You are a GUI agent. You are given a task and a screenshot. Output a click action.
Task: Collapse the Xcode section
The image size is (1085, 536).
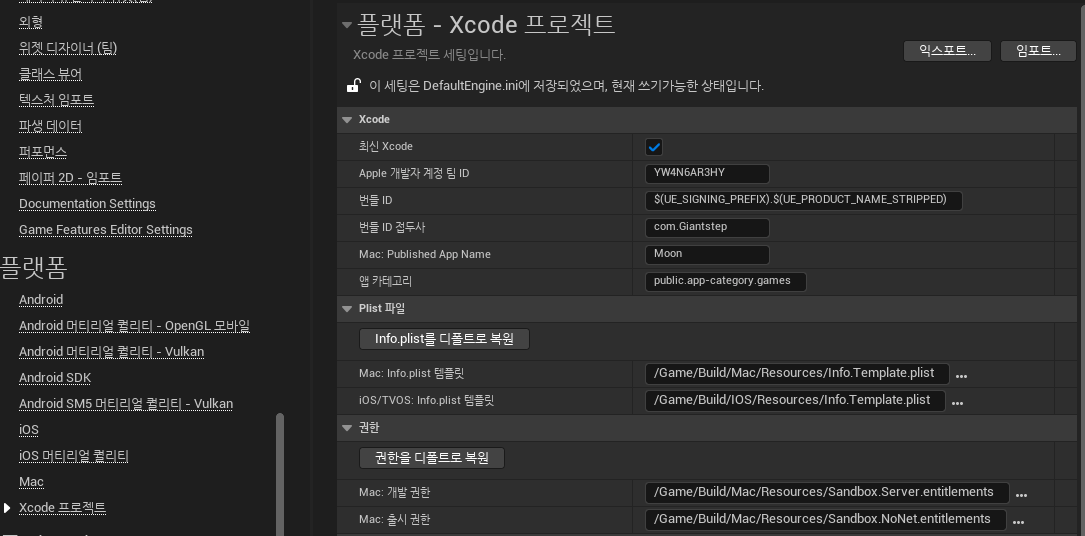pos(347,120)
